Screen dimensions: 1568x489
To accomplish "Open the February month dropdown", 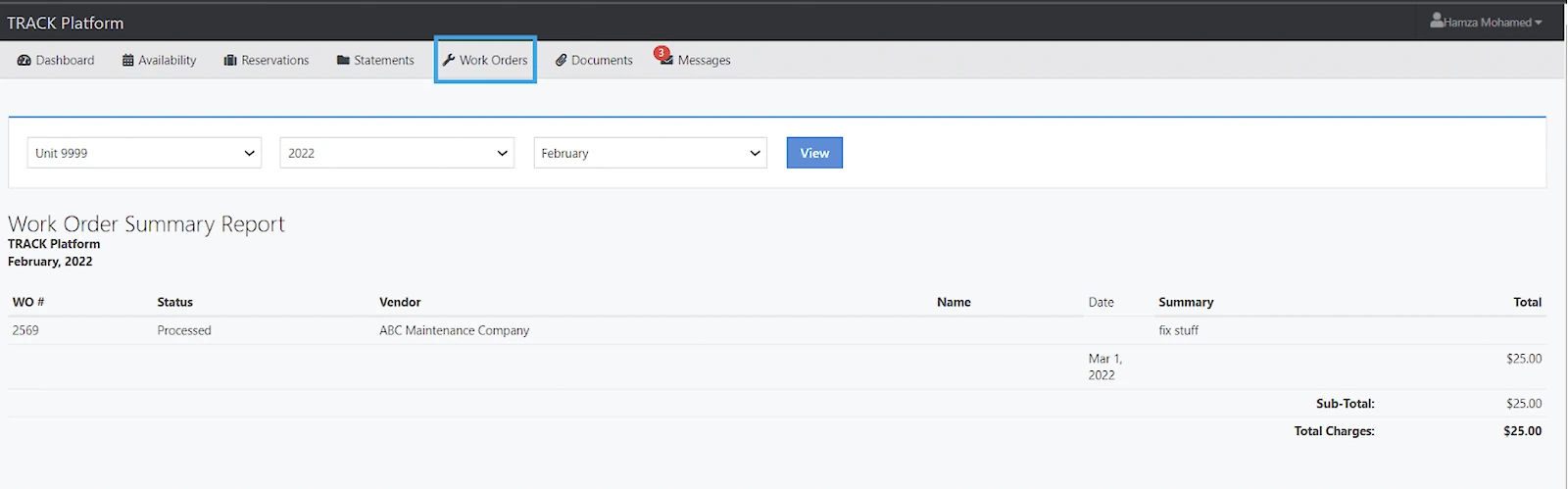I will (x=650, y=153).
